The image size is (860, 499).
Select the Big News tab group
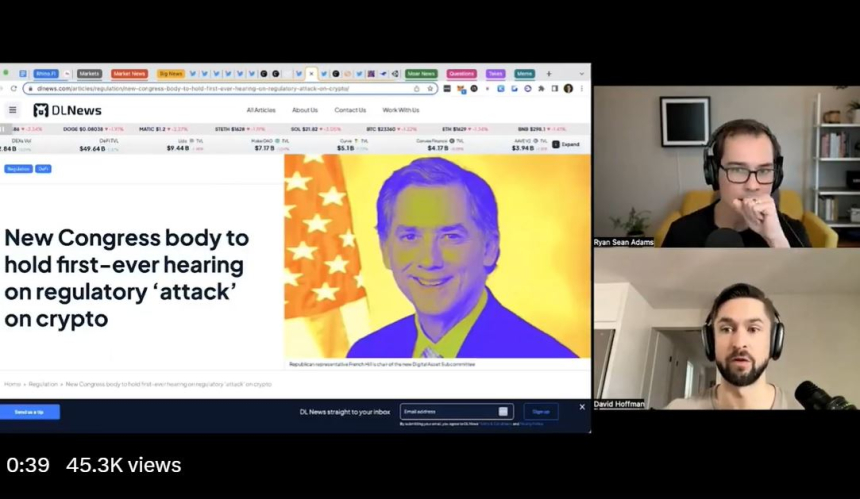(170, 73)
